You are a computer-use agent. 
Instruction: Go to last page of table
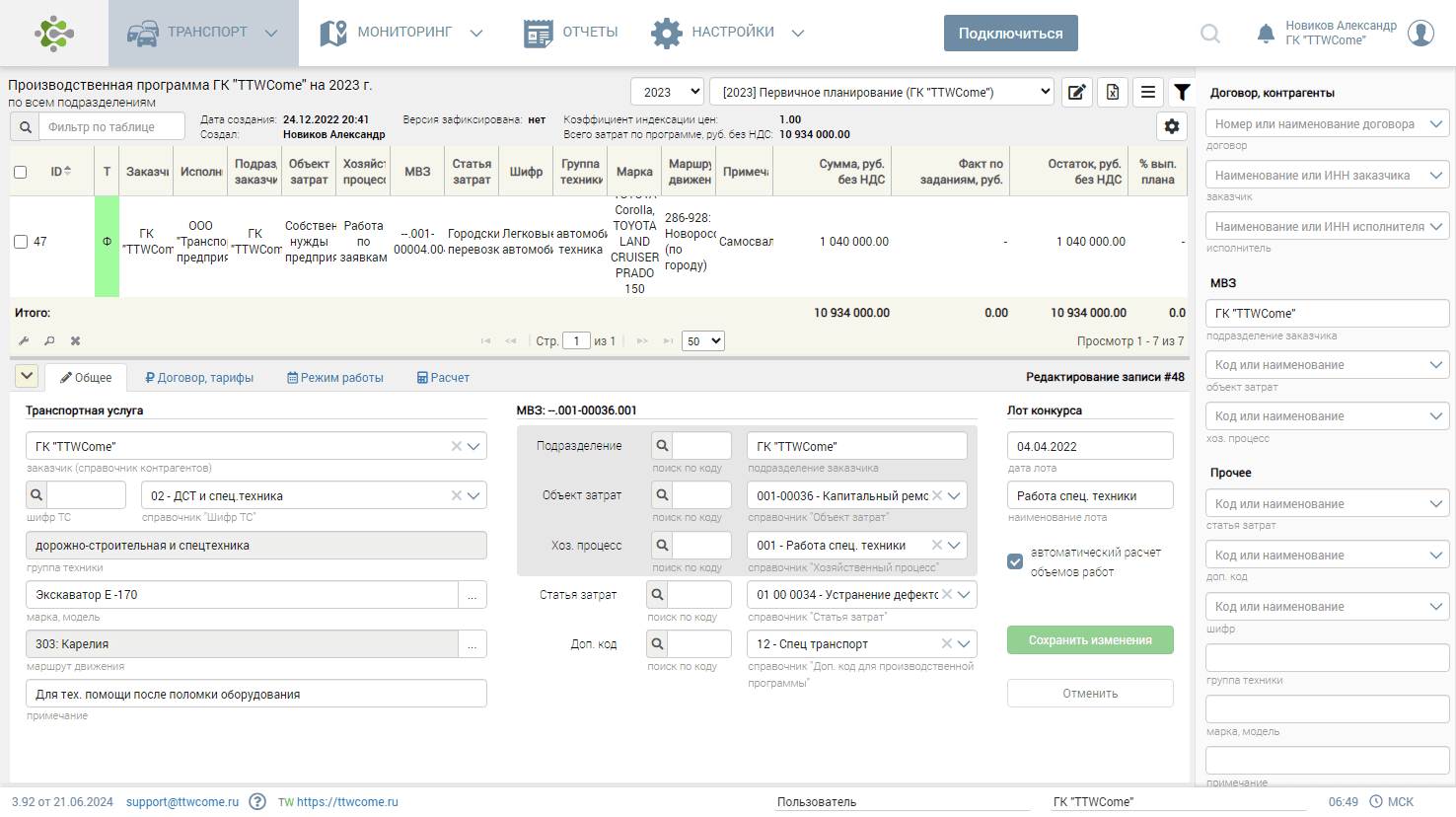coord(668,340)
